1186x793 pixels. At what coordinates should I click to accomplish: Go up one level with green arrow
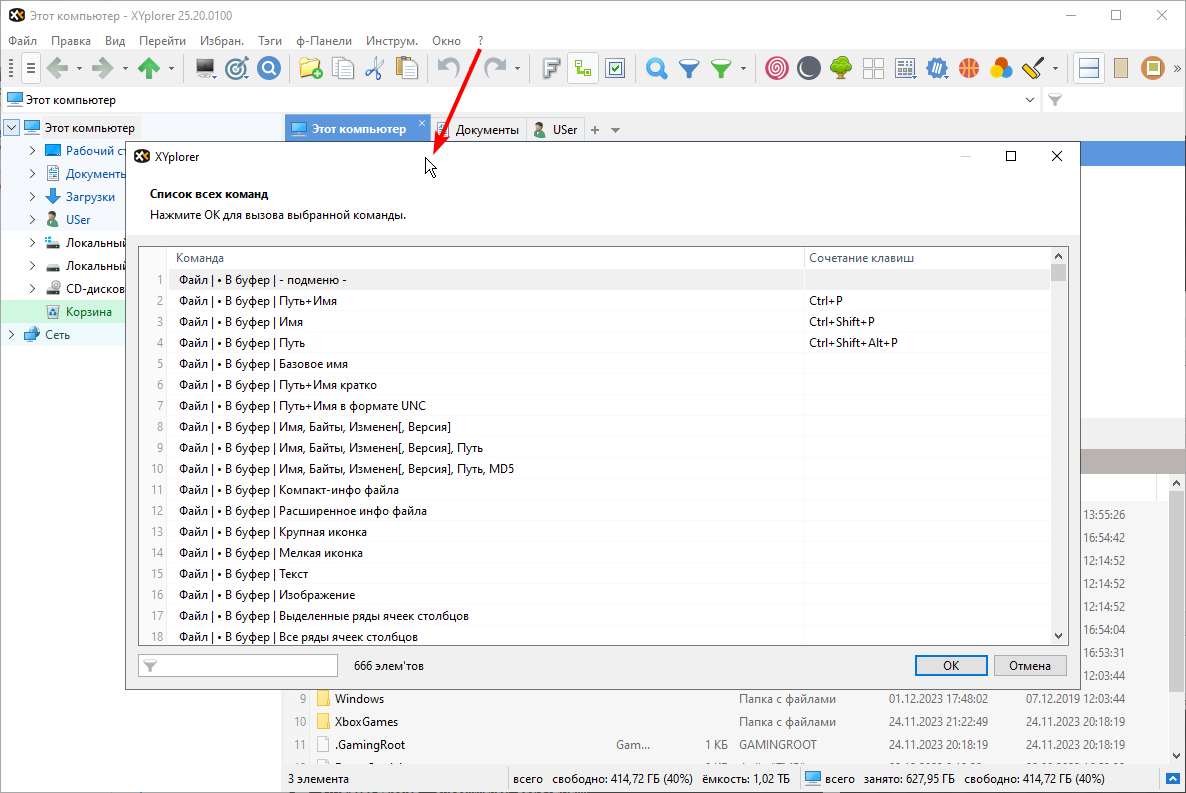[x=149, y=68]
